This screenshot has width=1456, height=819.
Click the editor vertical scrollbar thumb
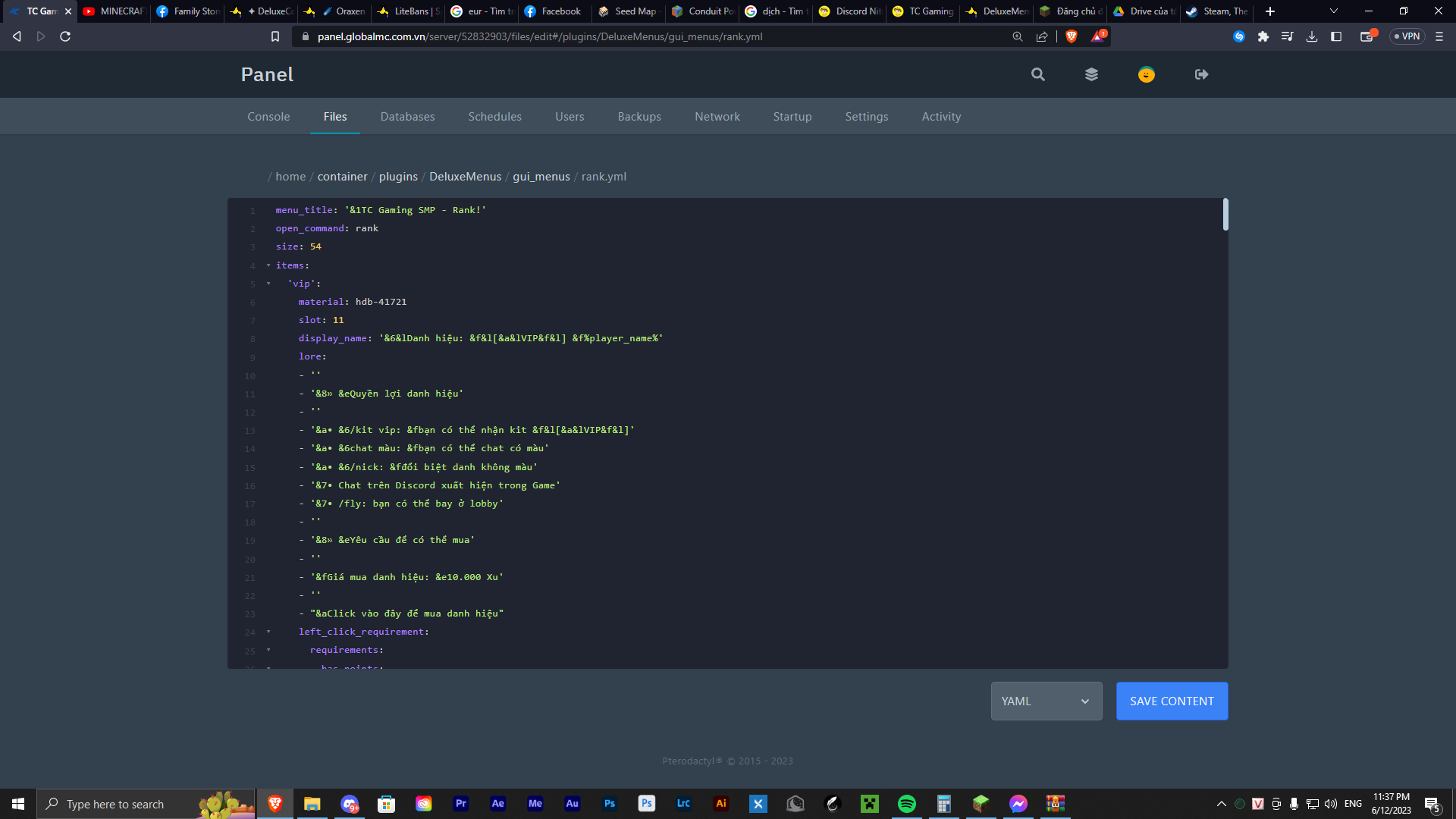1225,215
